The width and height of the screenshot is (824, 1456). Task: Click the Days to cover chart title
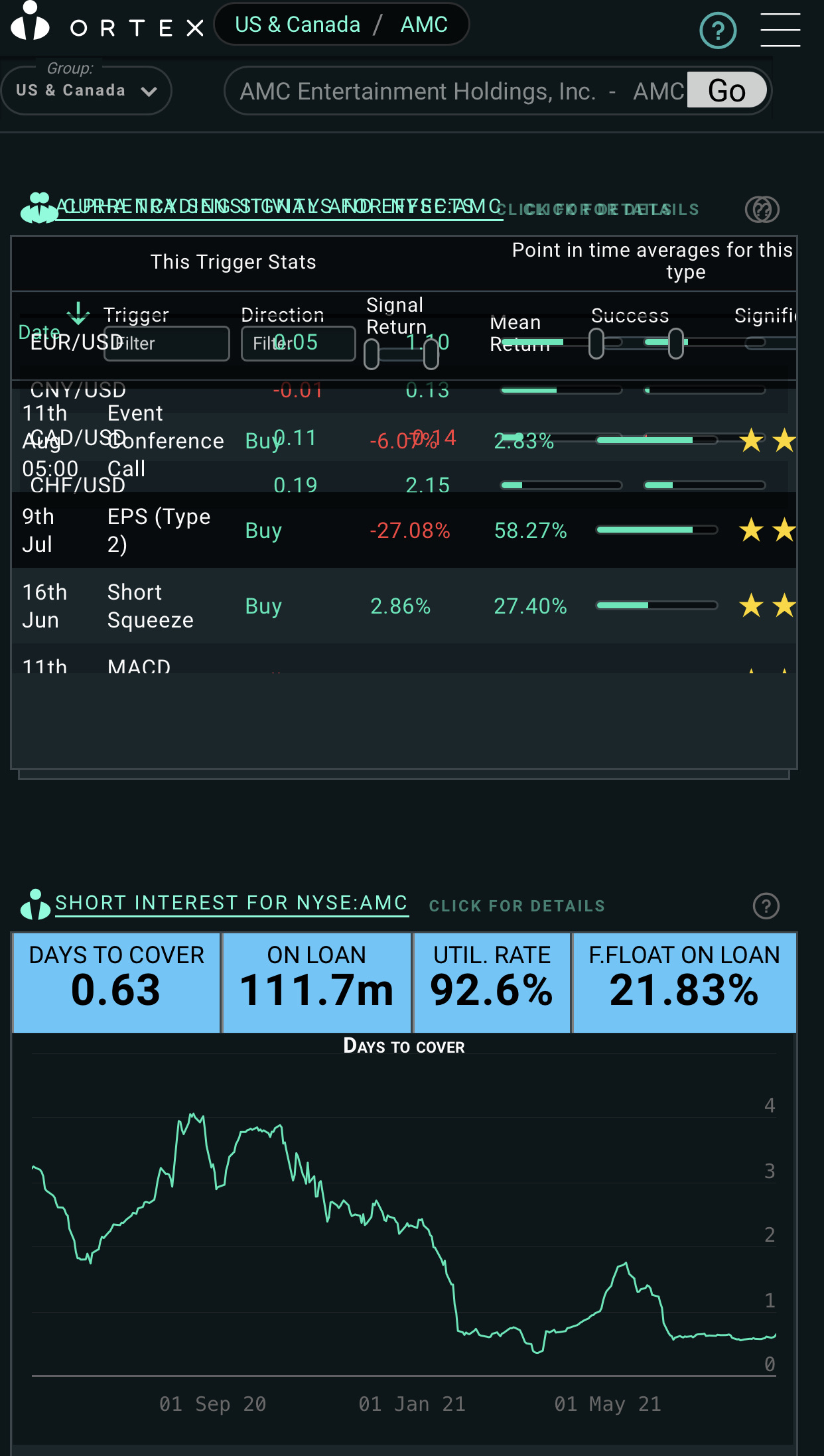pyautogui.click(x=404, y=1046)
